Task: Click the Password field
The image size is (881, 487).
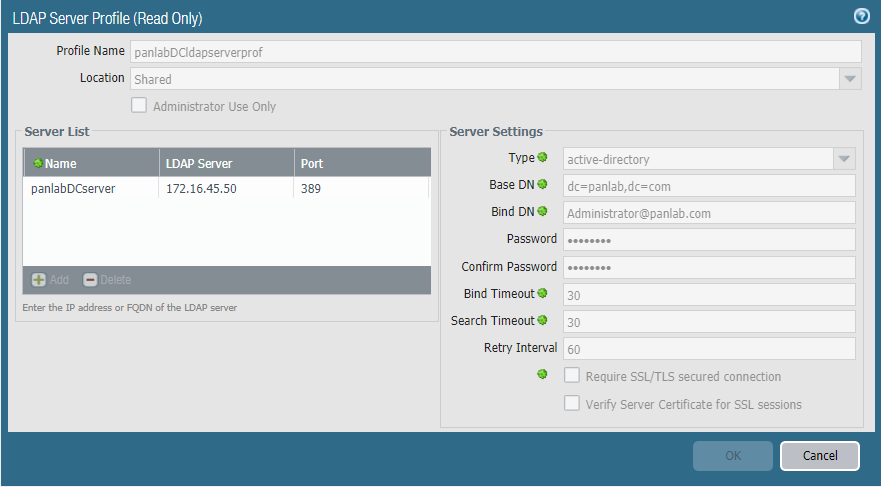Action: tap(710, 240)
